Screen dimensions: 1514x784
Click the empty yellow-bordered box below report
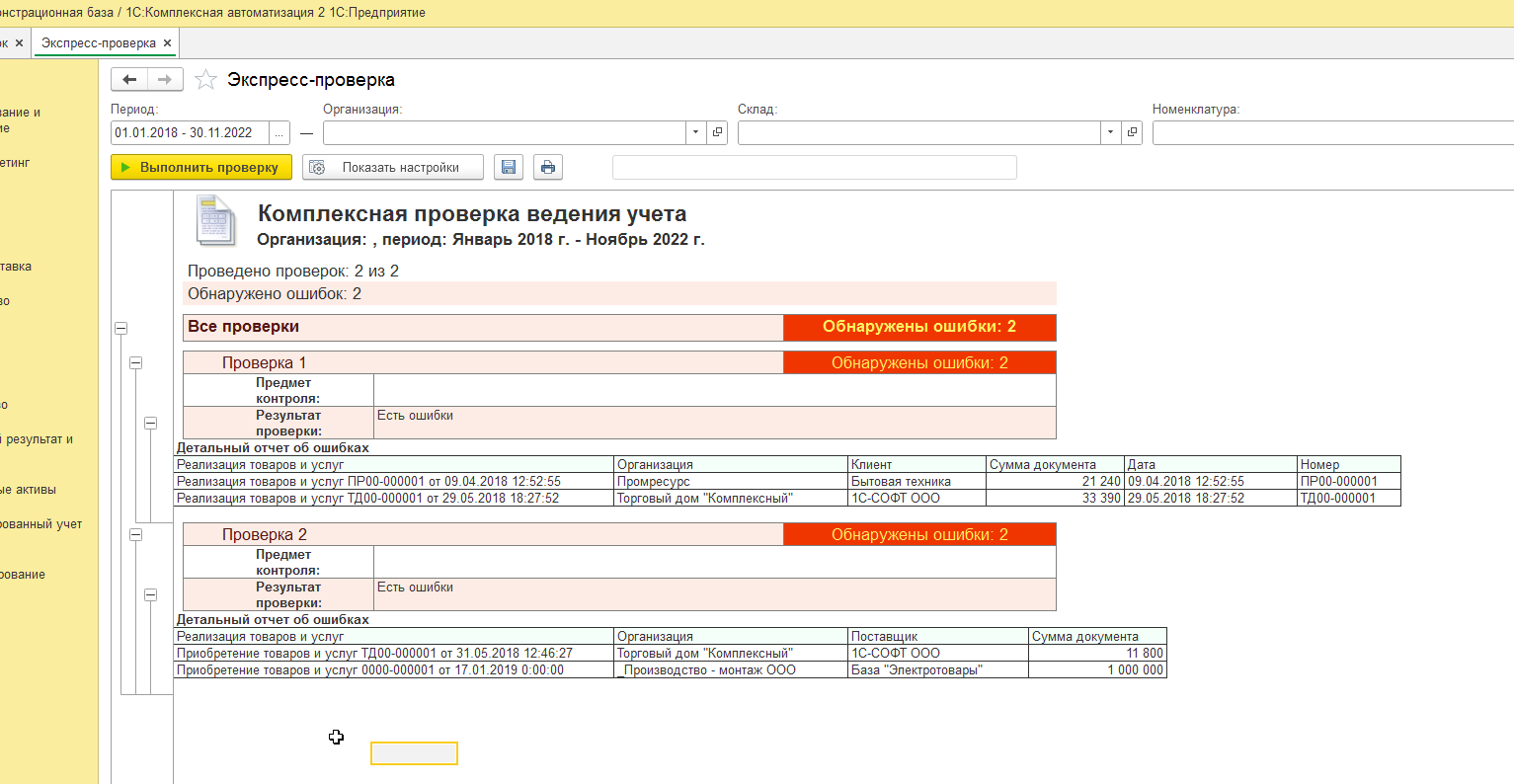click(x=414, y=753)
